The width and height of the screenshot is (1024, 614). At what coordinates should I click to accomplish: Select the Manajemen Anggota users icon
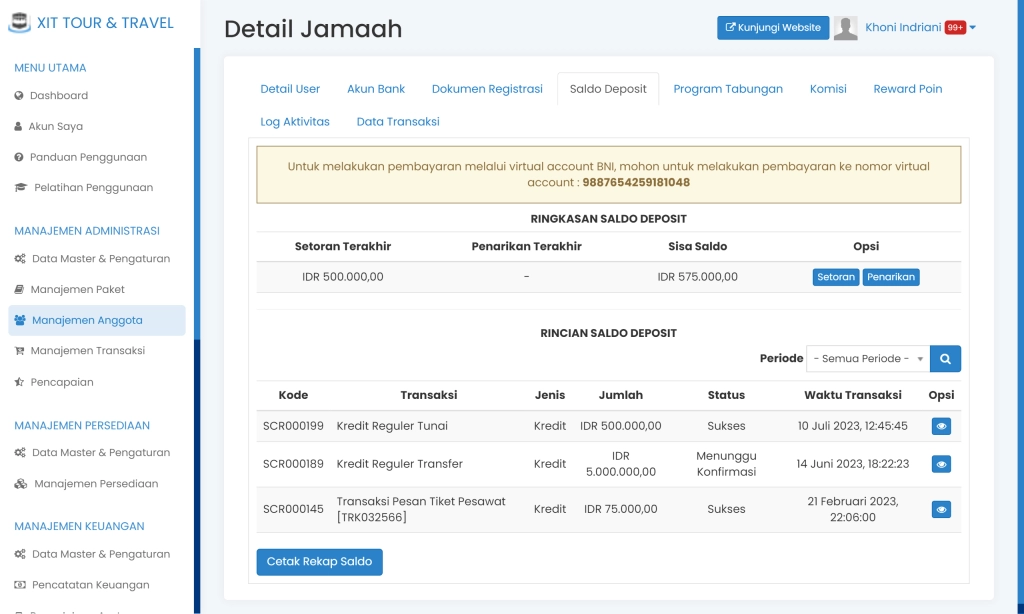coord(21,320)
